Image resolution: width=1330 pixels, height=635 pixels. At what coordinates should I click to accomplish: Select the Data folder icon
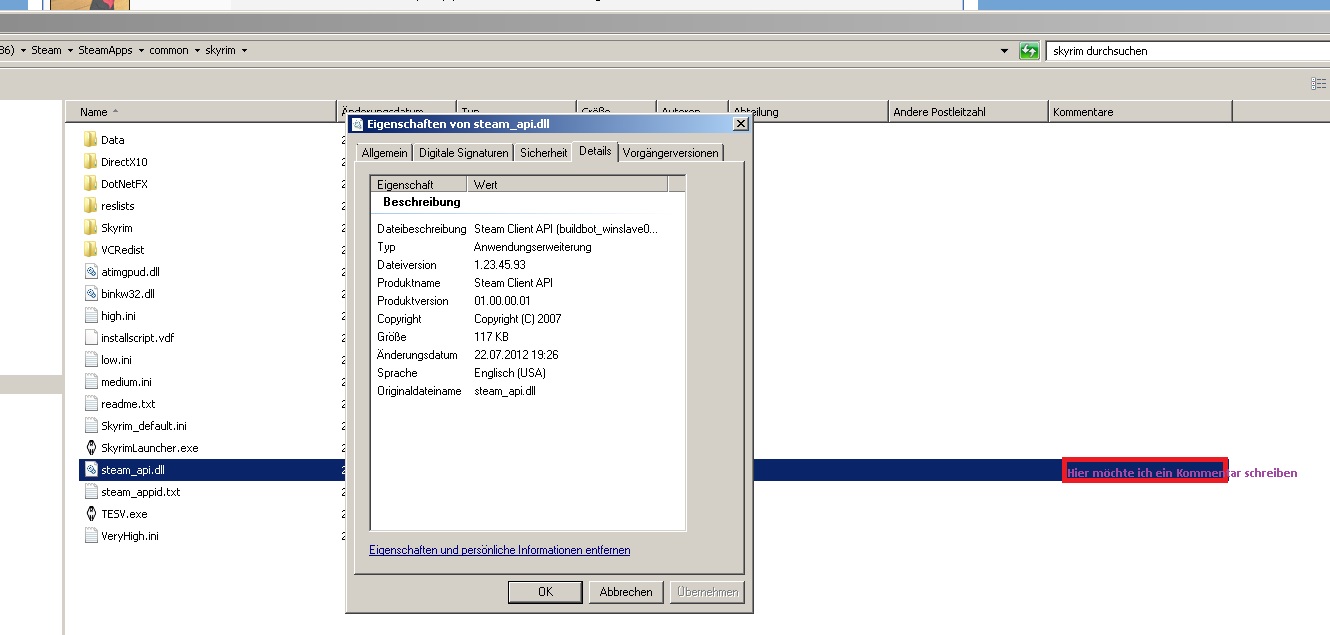(x=90, y=139)
